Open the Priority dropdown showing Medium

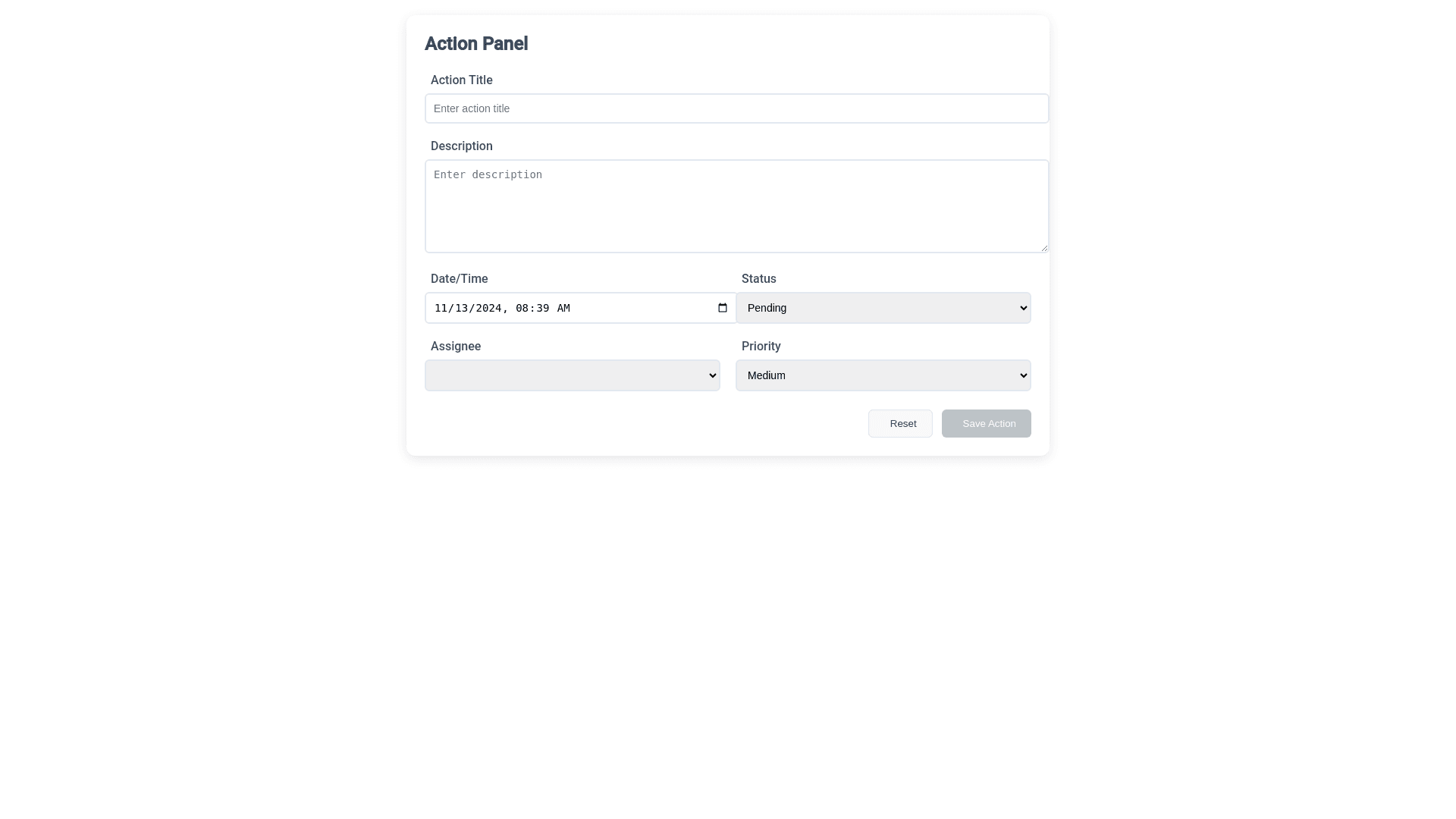coord(883,375)
